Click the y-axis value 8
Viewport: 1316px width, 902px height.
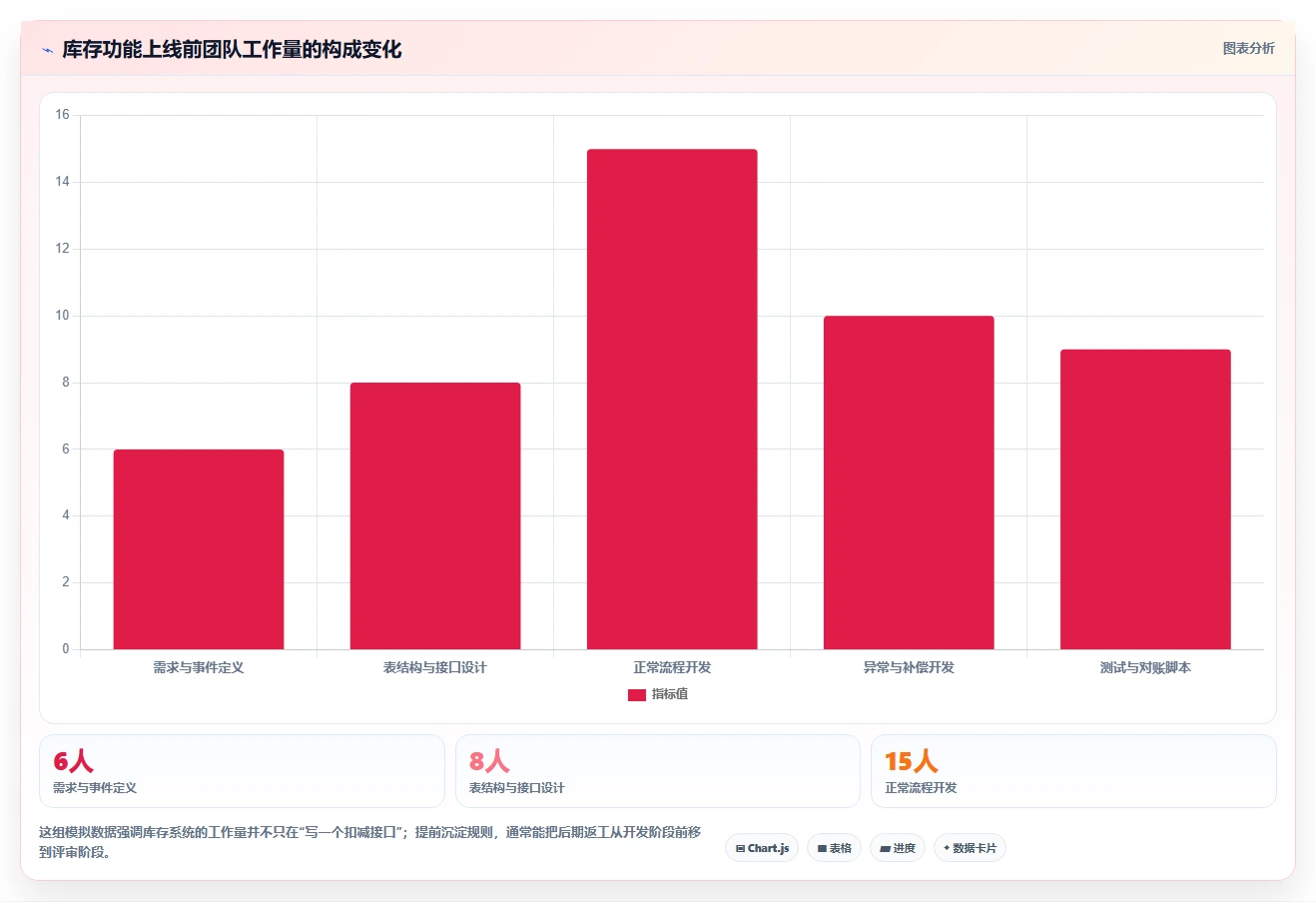pos(66,383)
